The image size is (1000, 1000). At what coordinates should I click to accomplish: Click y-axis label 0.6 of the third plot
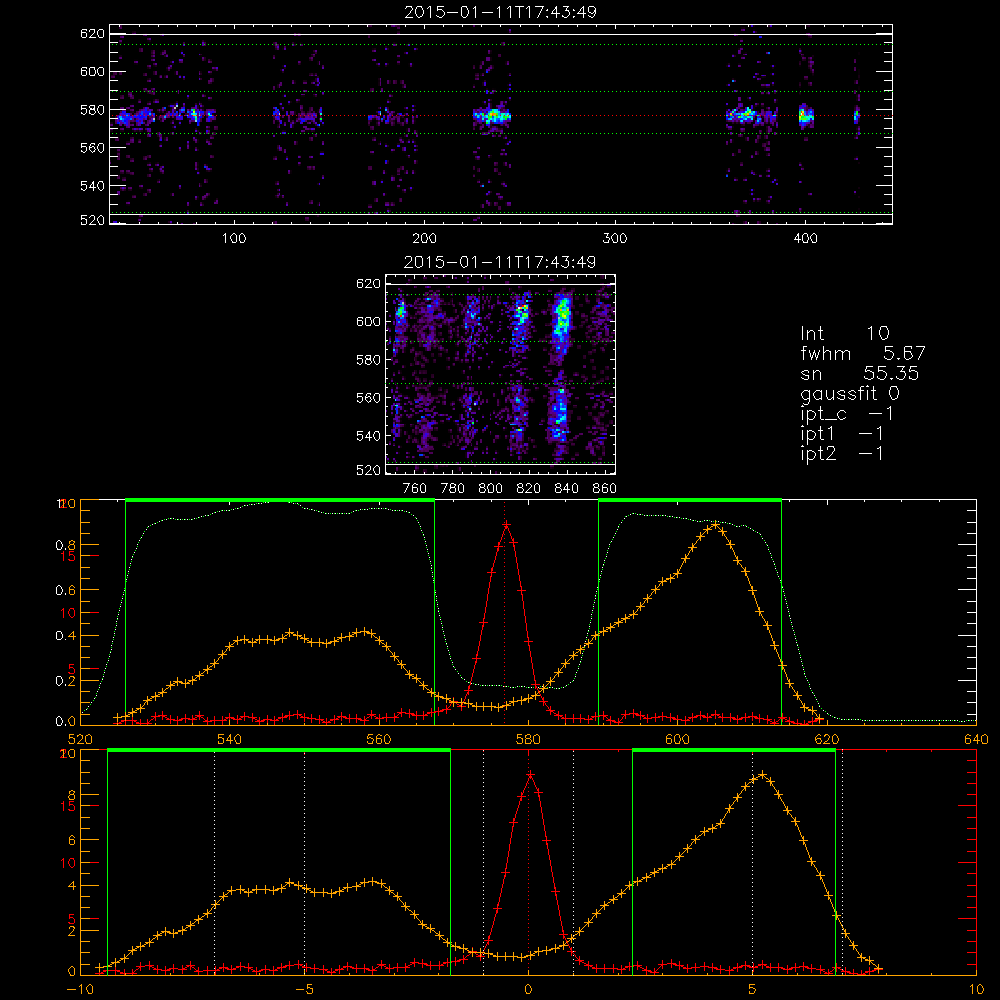tap(65, 591)
